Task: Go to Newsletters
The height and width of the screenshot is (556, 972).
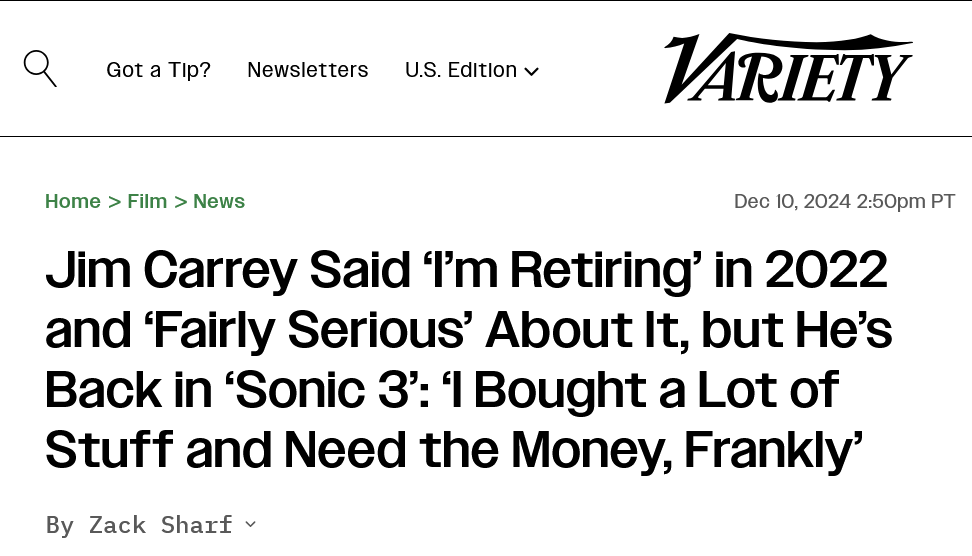Action: click(307, 70)
